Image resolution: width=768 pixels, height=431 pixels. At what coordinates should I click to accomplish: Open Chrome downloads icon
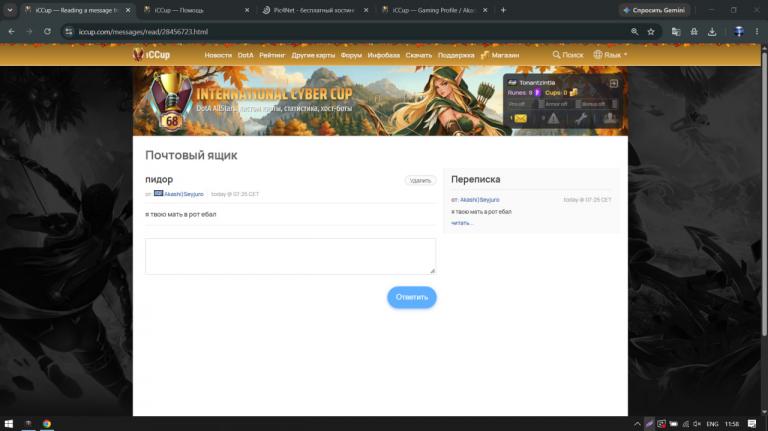pyautogui.click(x=712, y=31)
